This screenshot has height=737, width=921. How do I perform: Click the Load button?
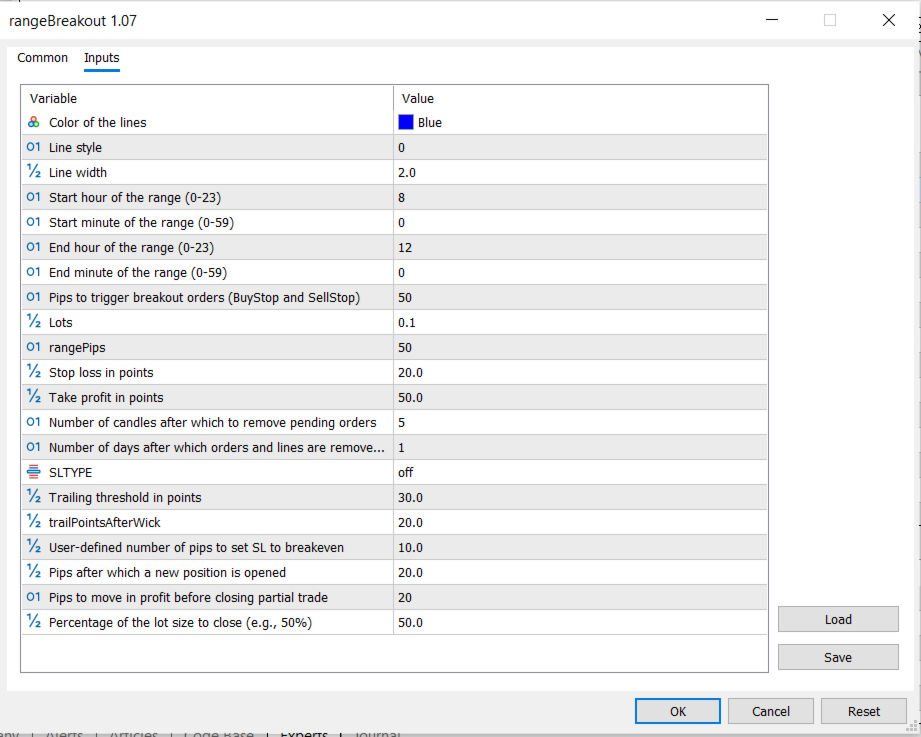(838, 620)
